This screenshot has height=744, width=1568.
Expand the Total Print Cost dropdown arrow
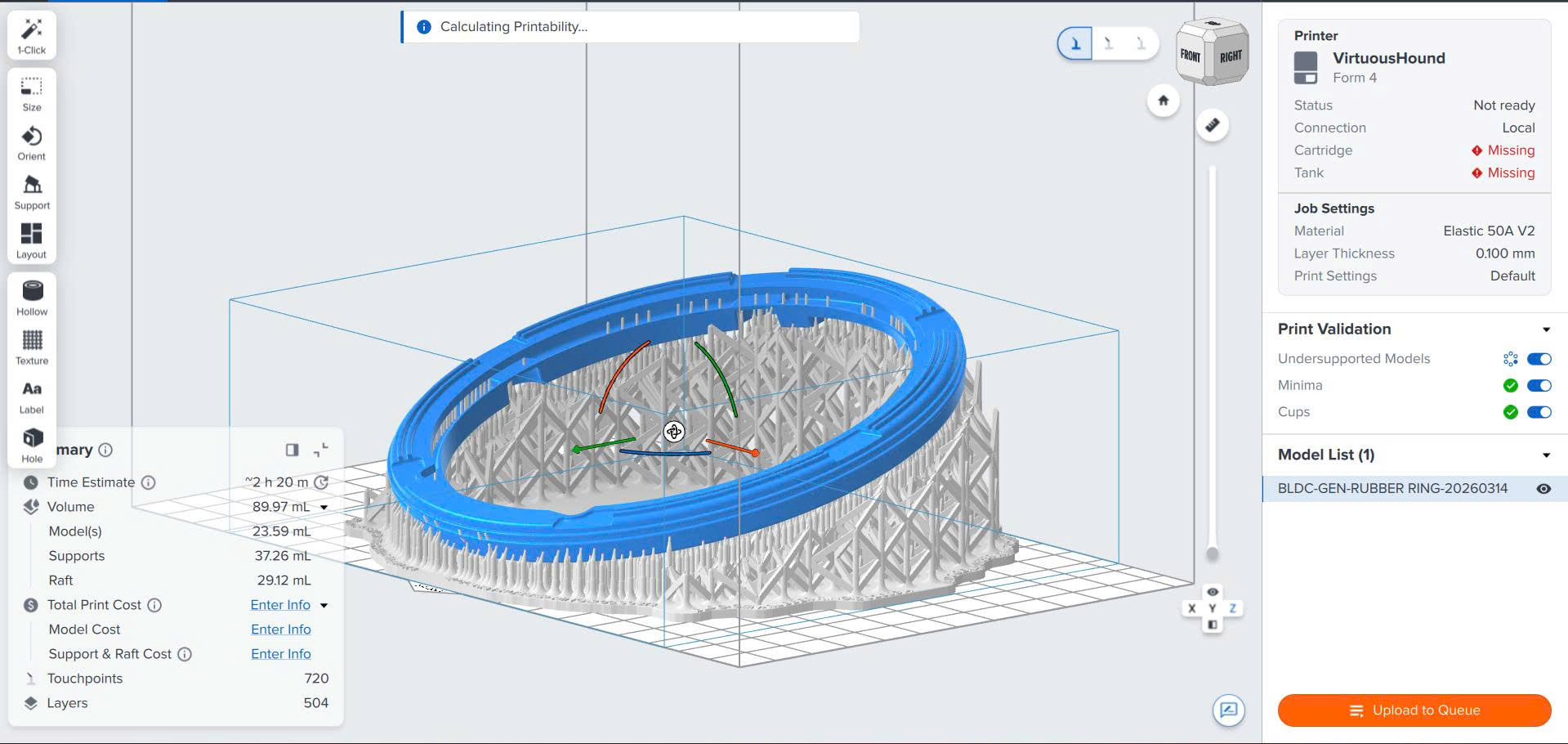324,606
